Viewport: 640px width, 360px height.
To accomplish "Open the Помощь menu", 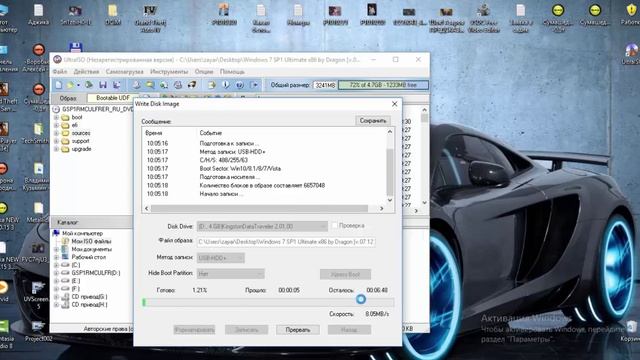I will point(232,71).
